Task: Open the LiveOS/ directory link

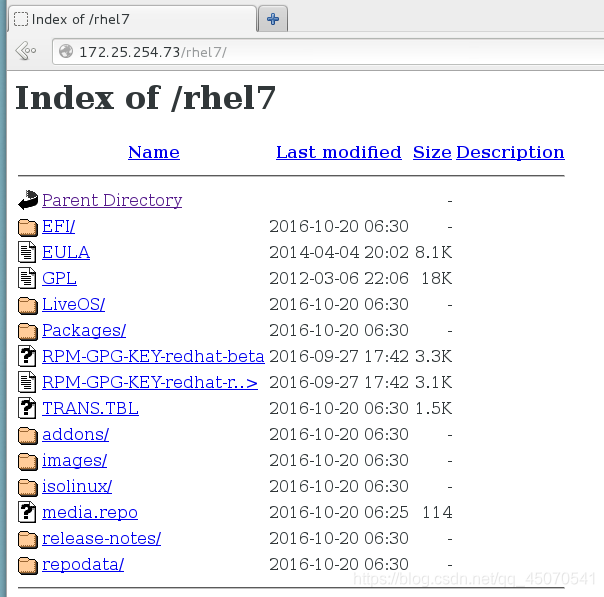Action: (x=73, y=304)
